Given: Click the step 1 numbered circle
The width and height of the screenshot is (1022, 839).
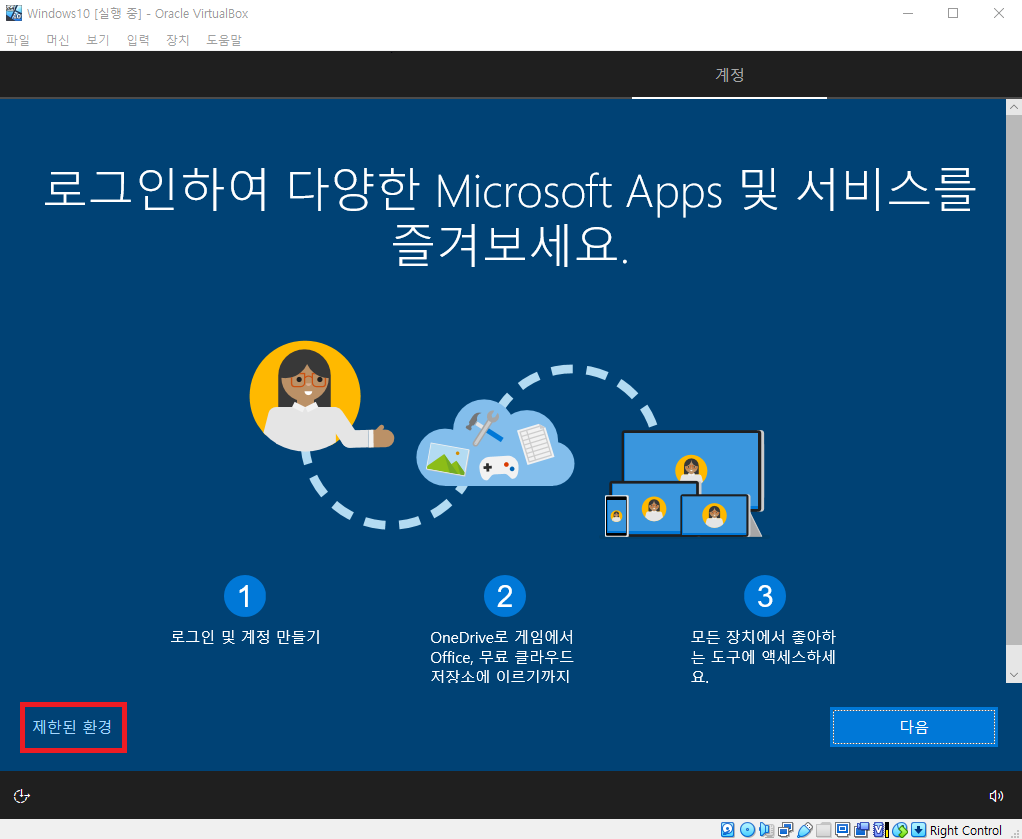Looking at the screenshot, I should [244, 596].
